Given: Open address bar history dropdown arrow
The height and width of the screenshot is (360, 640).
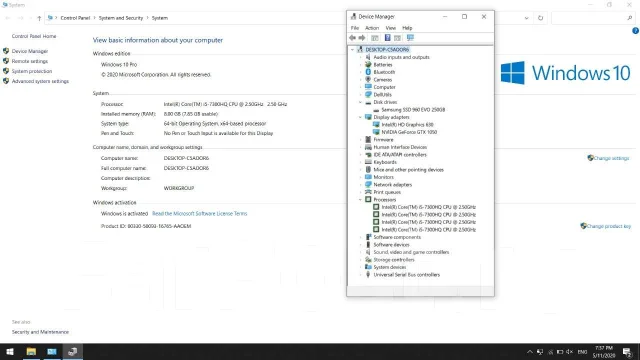Looking at the screenshot, I should (527, 18).
